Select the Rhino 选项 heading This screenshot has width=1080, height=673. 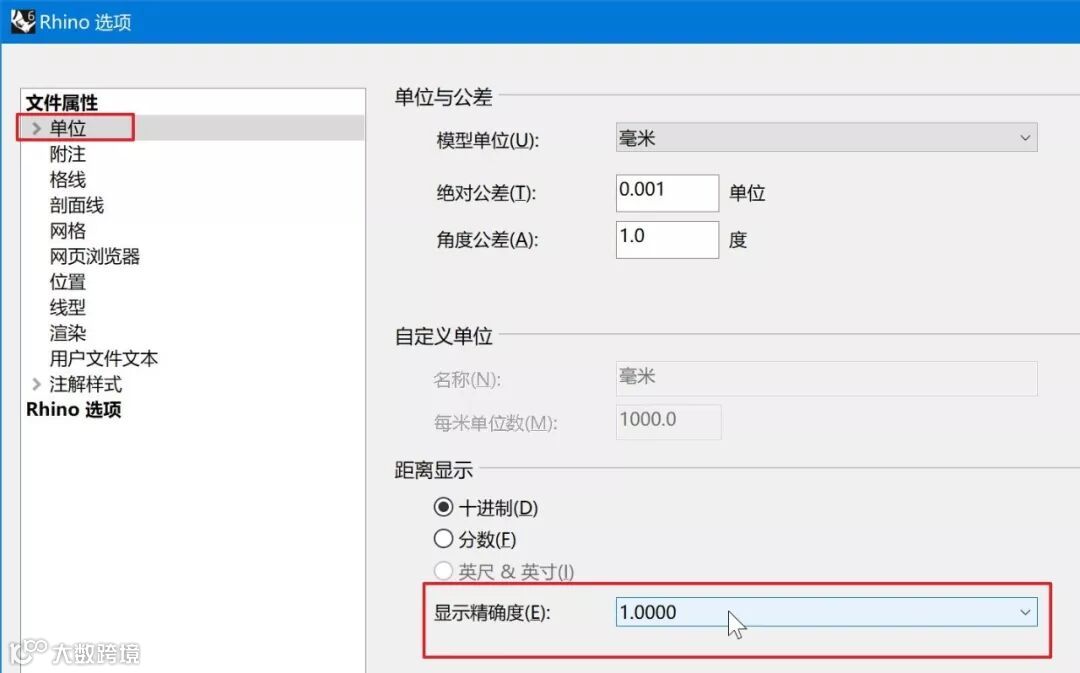click(74, 409)
